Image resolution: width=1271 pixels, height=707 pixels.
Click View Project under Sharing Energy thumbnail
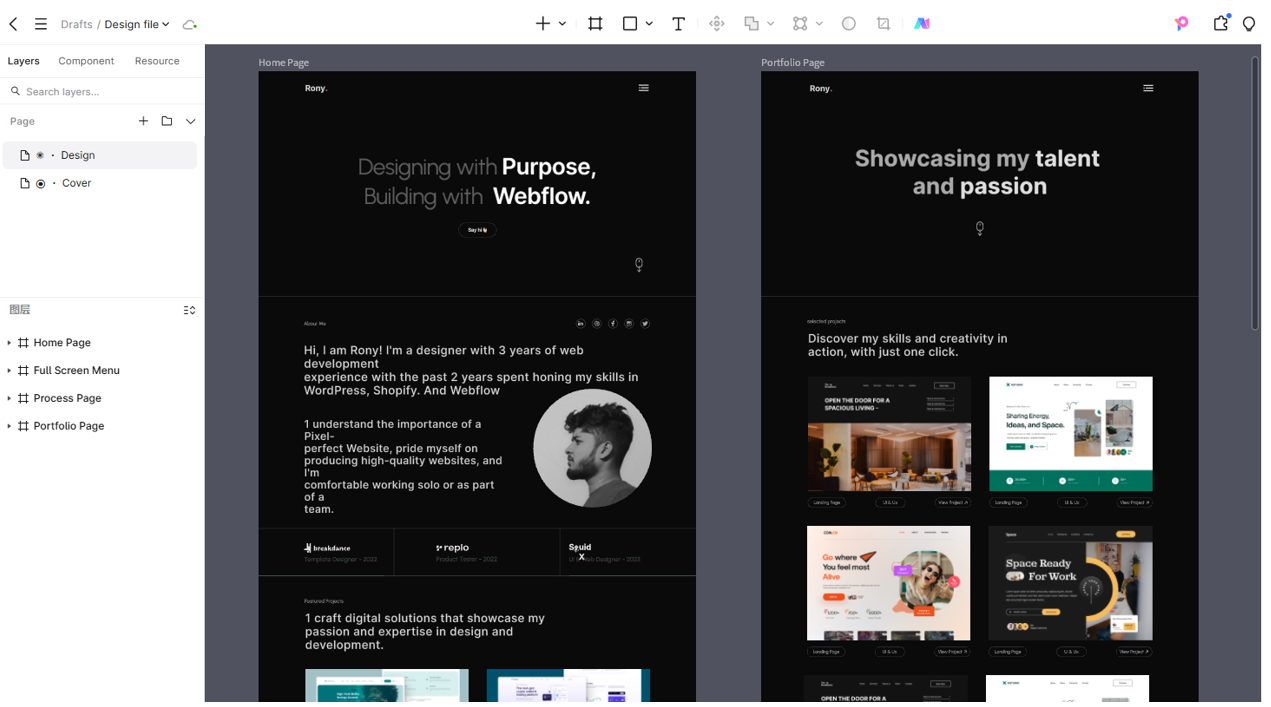[x=1134, y=503]
